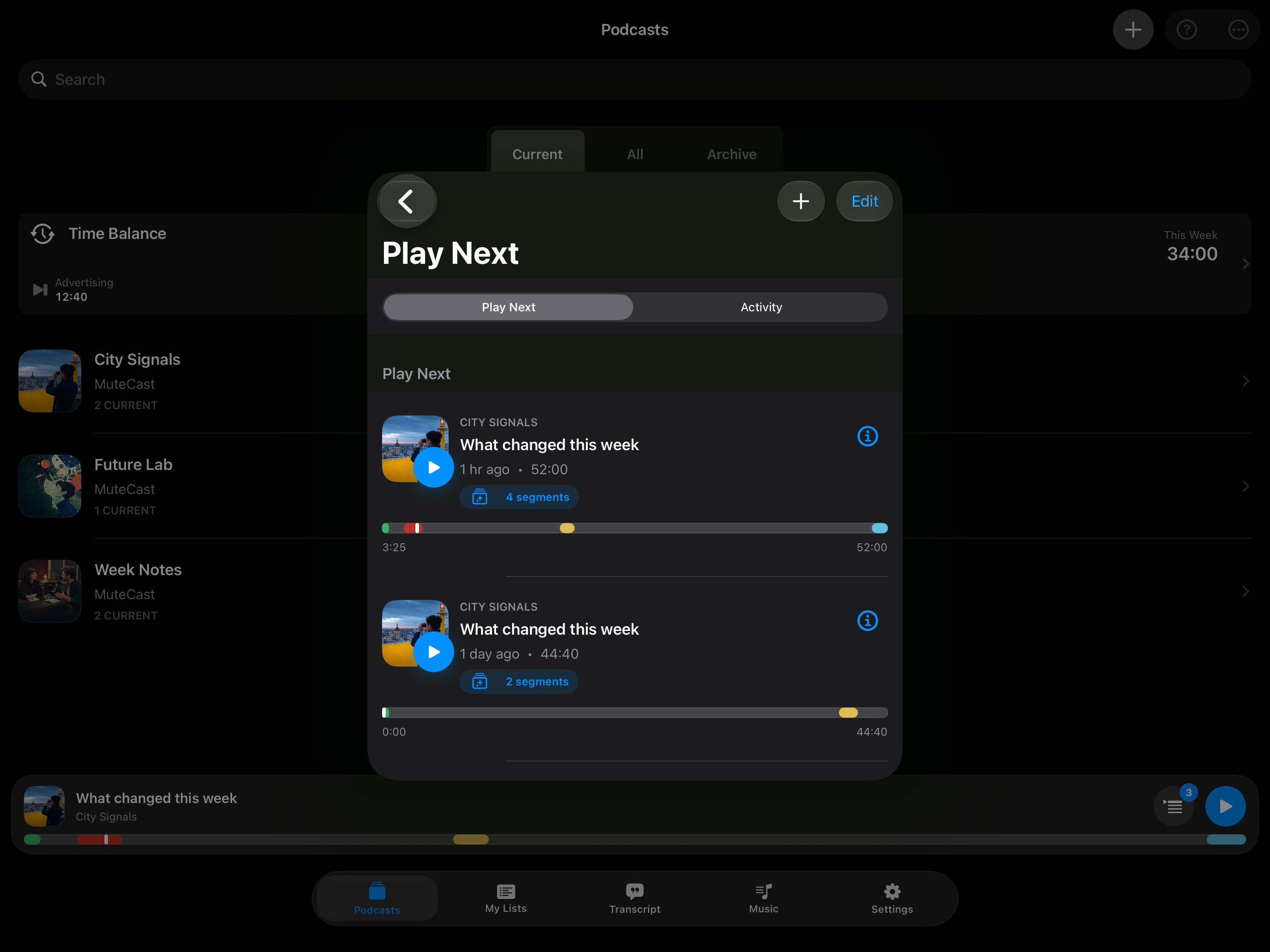This screenshot has width=1270, height=952.
Task: Seek on the 44:40 episode progress bar
Action: [x=635, y=713]
